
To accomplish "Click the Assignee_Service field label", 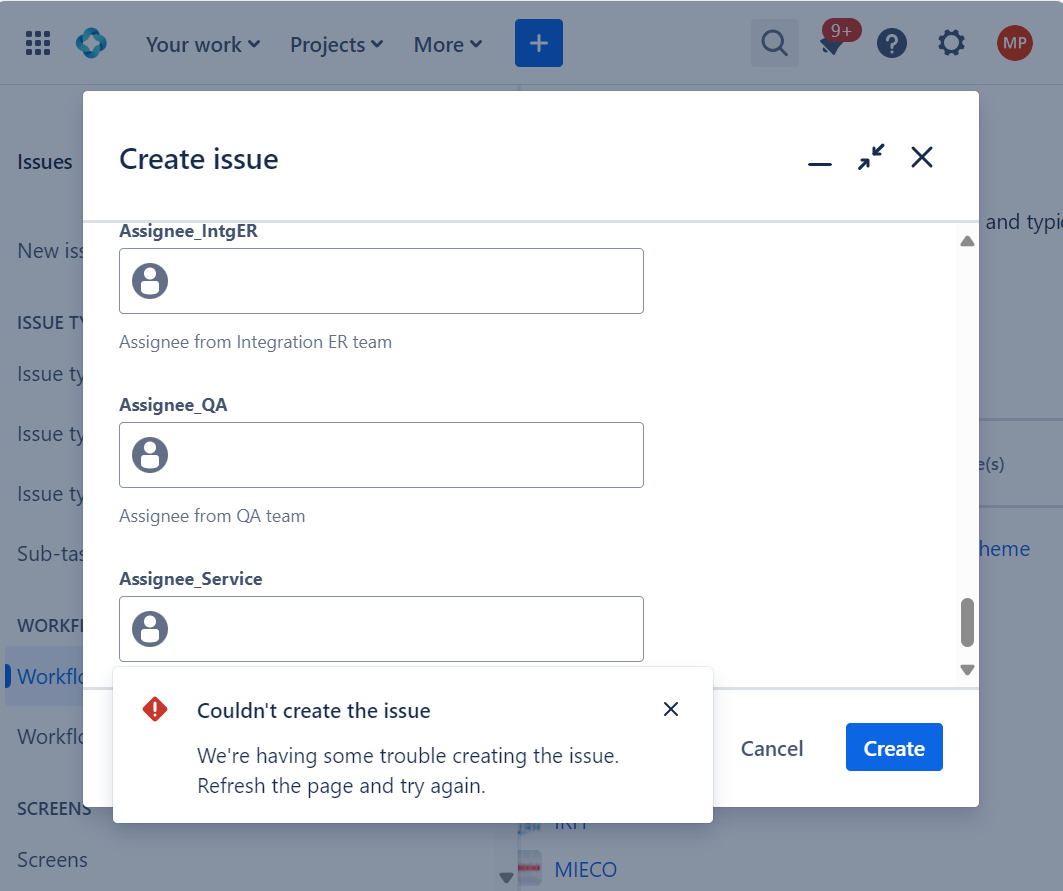I will [x=190, y=578].
